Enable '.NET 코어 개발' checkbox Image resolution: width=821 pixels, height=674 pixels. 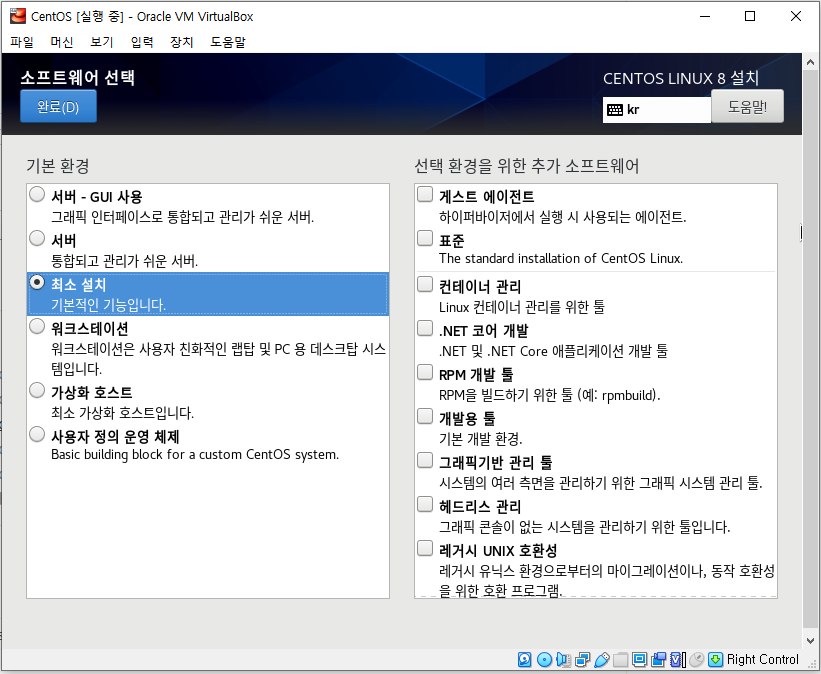point(425,328)
